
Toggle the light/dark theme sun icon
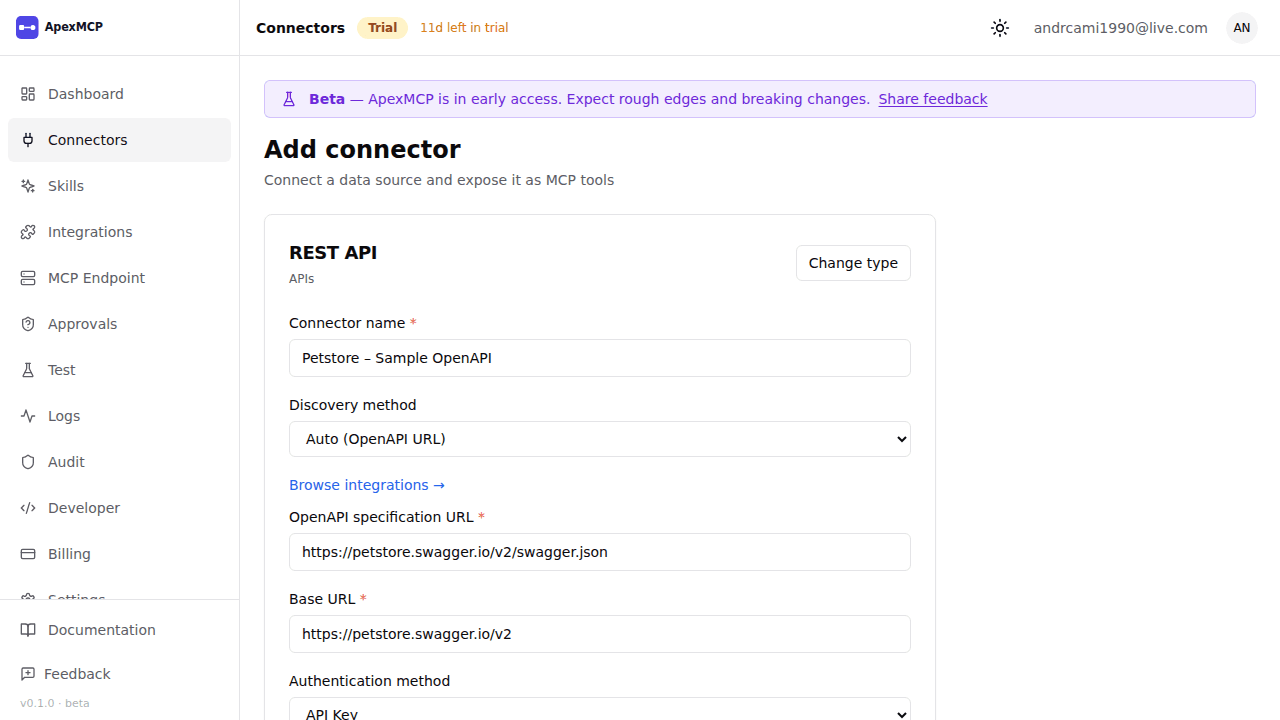1000,28
